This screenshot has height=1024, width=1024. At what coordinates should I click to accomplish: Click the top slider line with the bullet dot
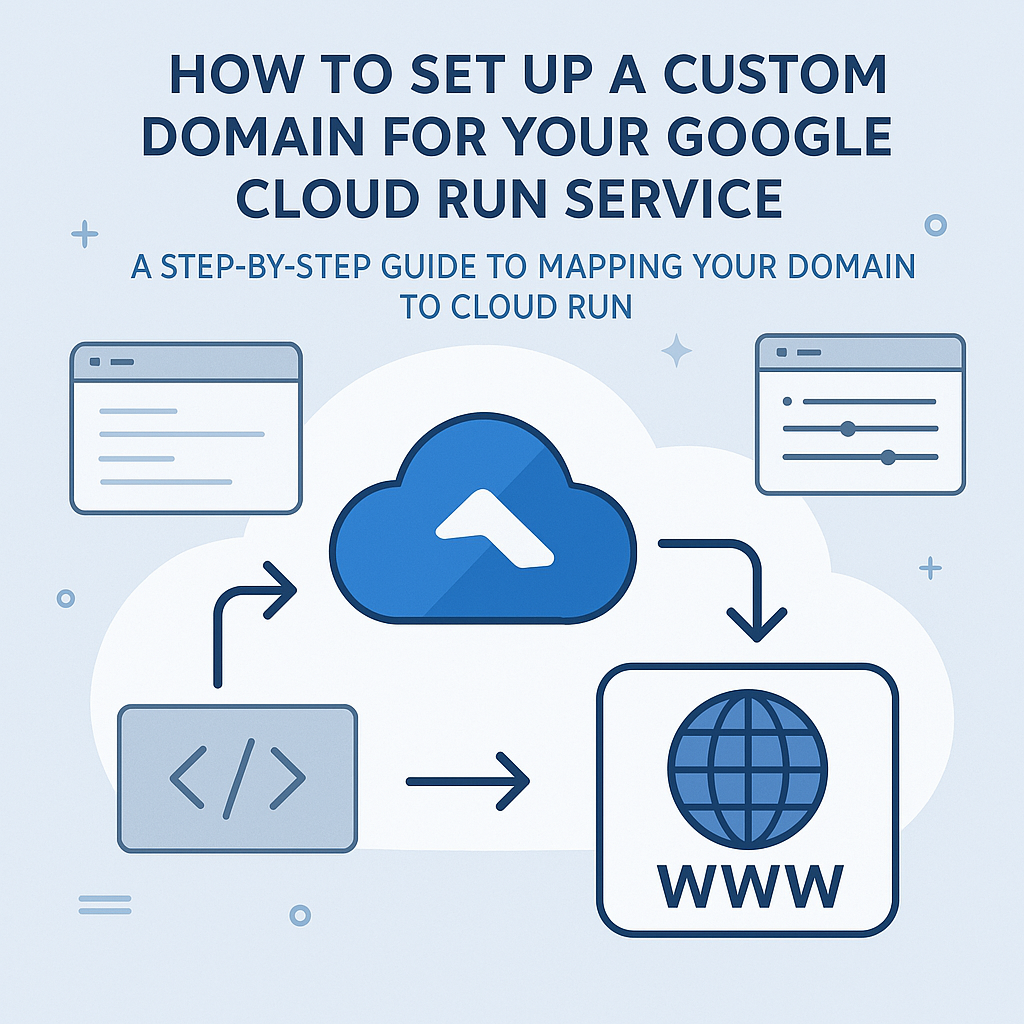click(x=859, y=402)
